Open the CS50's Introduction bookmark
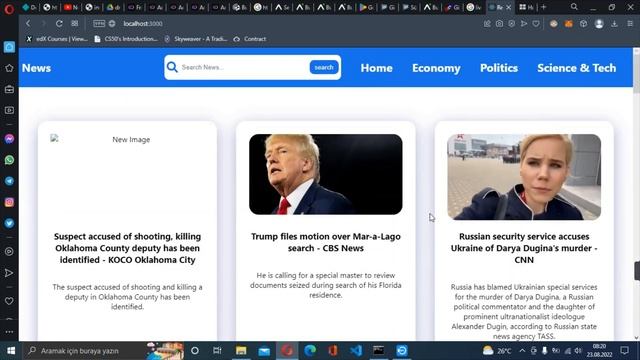The width and height of the screenshot is (640, 360). click(x=126, y=39)
